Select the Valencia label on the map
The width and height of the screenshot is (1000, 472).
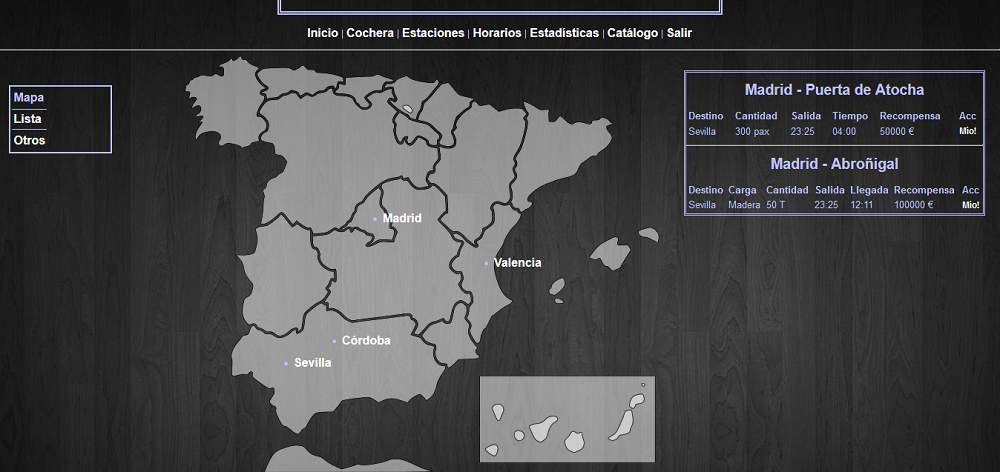517,263
